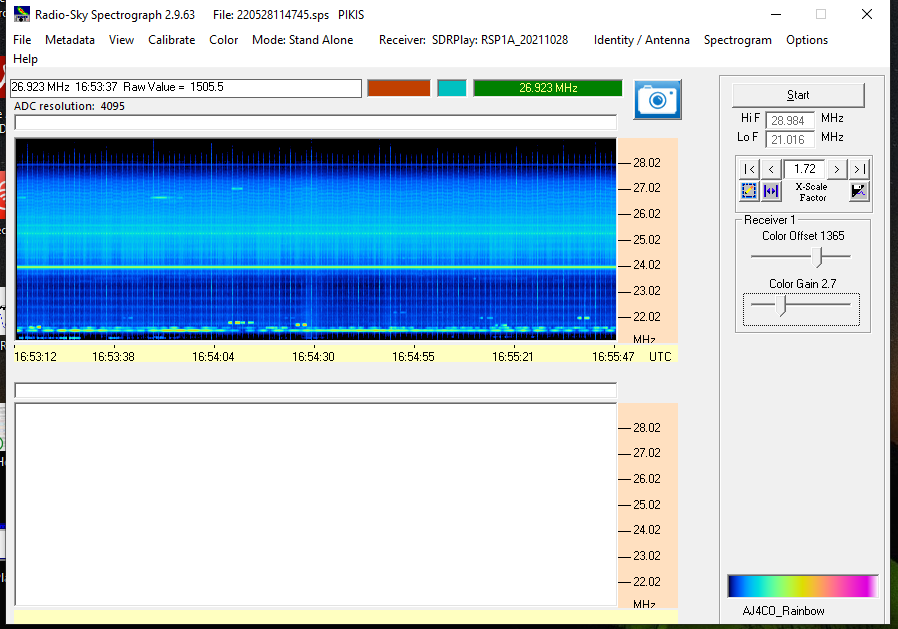Click the 16:53:12 time axis label
Viewport: 898px width, 629px height.
click(x=36, y=356)
